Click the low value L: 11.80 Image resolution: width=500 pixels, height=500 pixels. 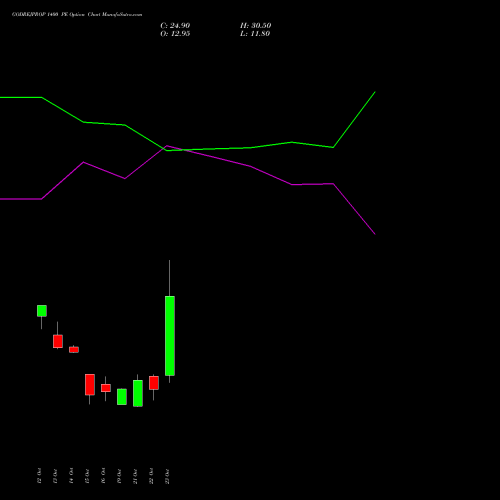point(255,34)
